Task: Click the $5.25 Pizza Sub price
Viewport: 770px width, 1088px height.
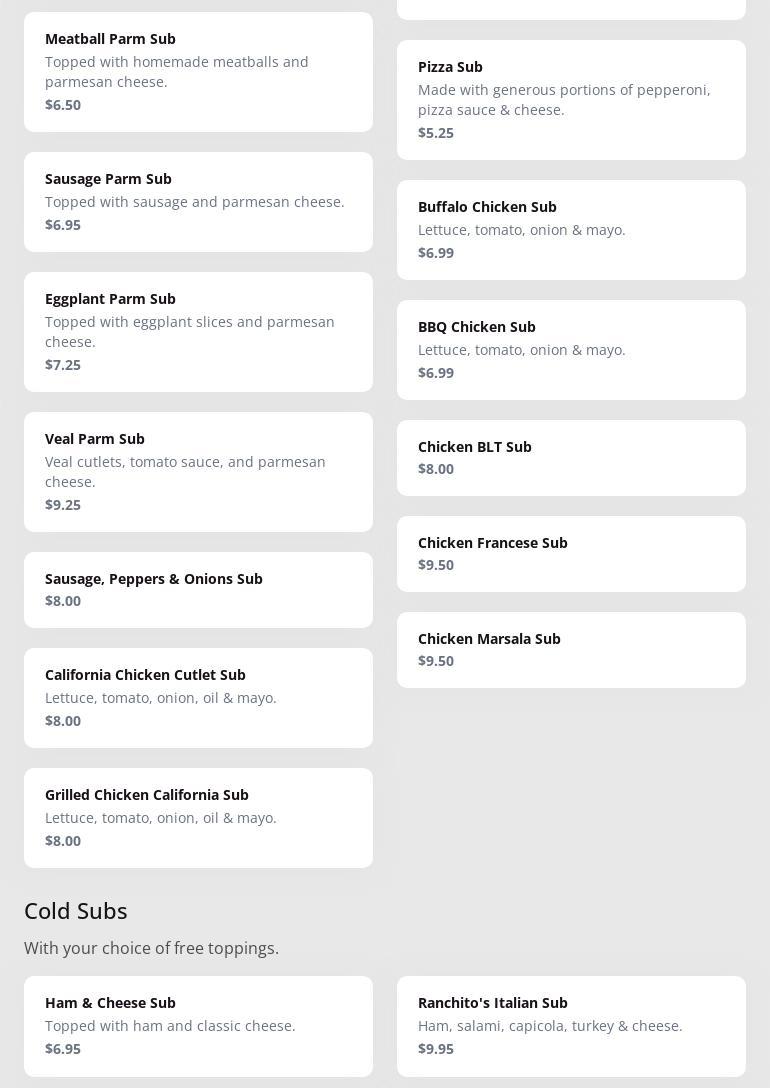Action: click(x=436, y=133)
